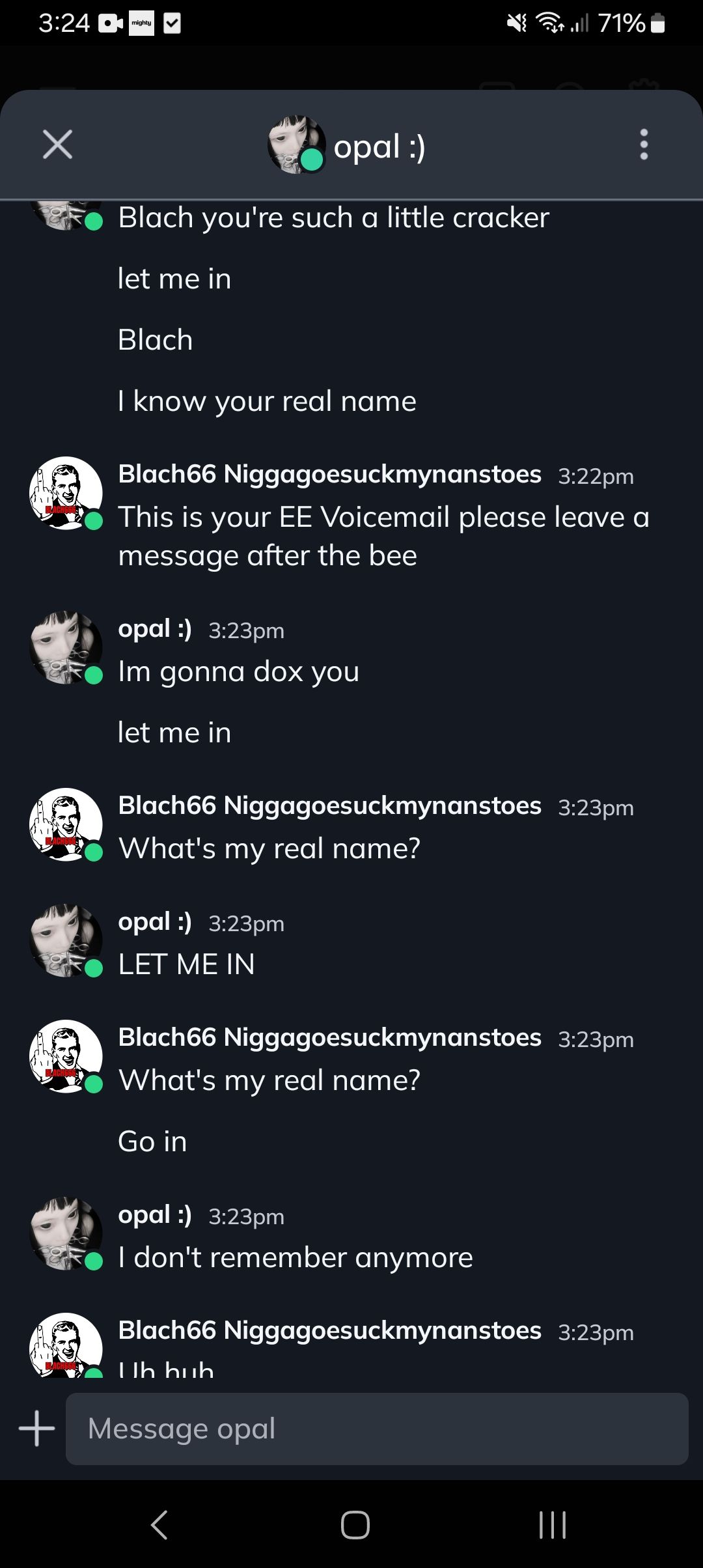Tap the battery icon in the status bar
Screen dimensions: 703x1568
coord(658,23)
